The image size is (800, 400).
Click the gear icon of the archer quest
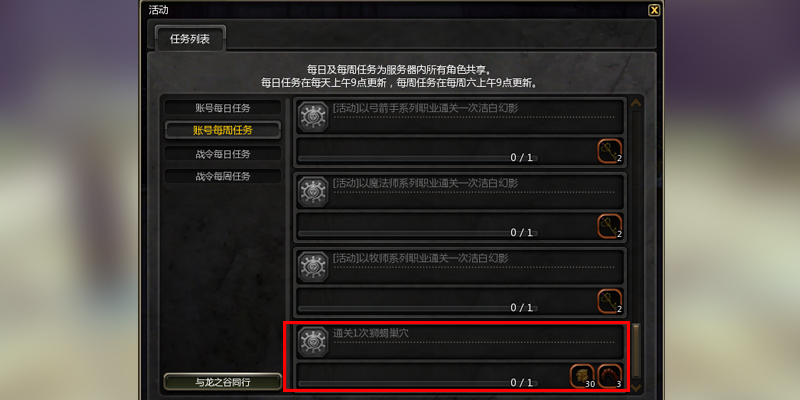313,117
